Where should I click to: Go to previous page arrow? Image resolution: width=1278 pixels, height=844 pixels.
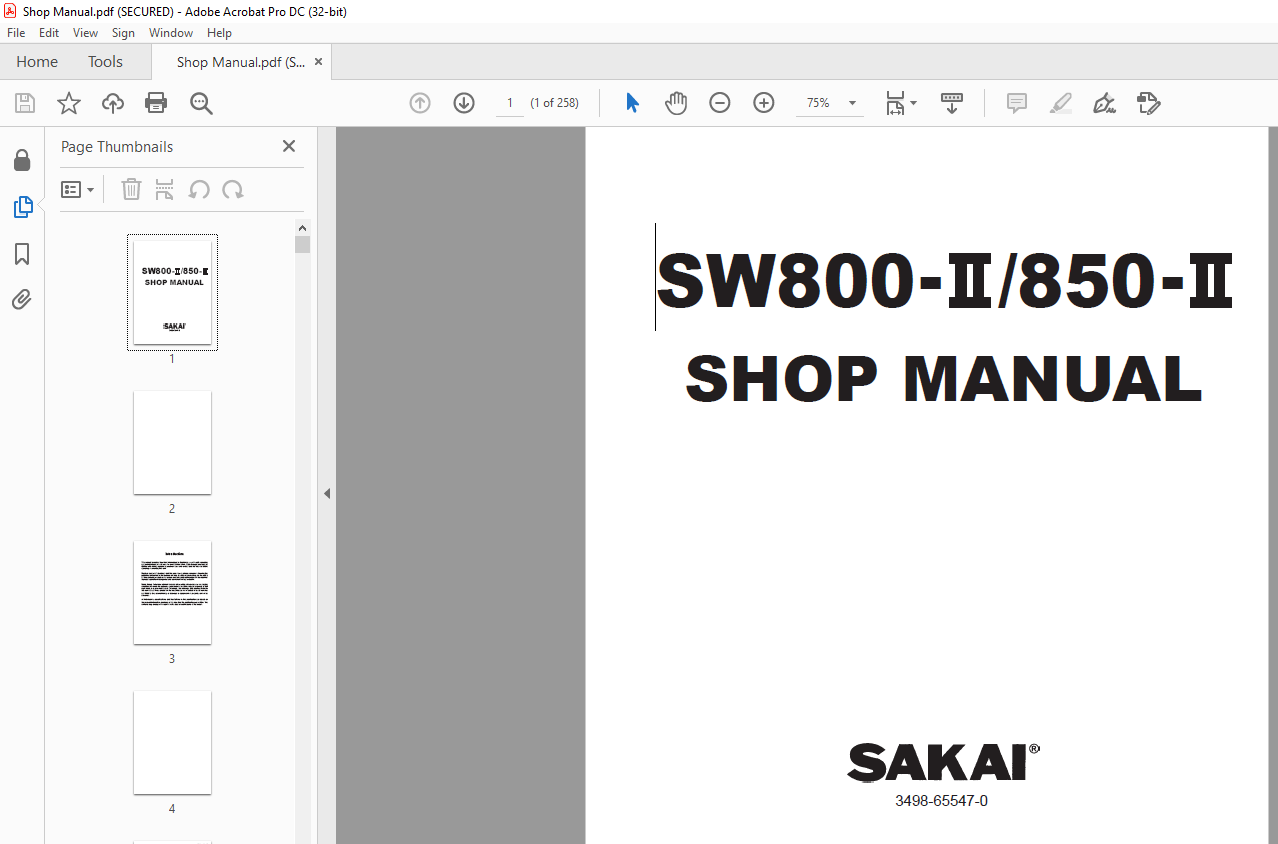(420, 103)
